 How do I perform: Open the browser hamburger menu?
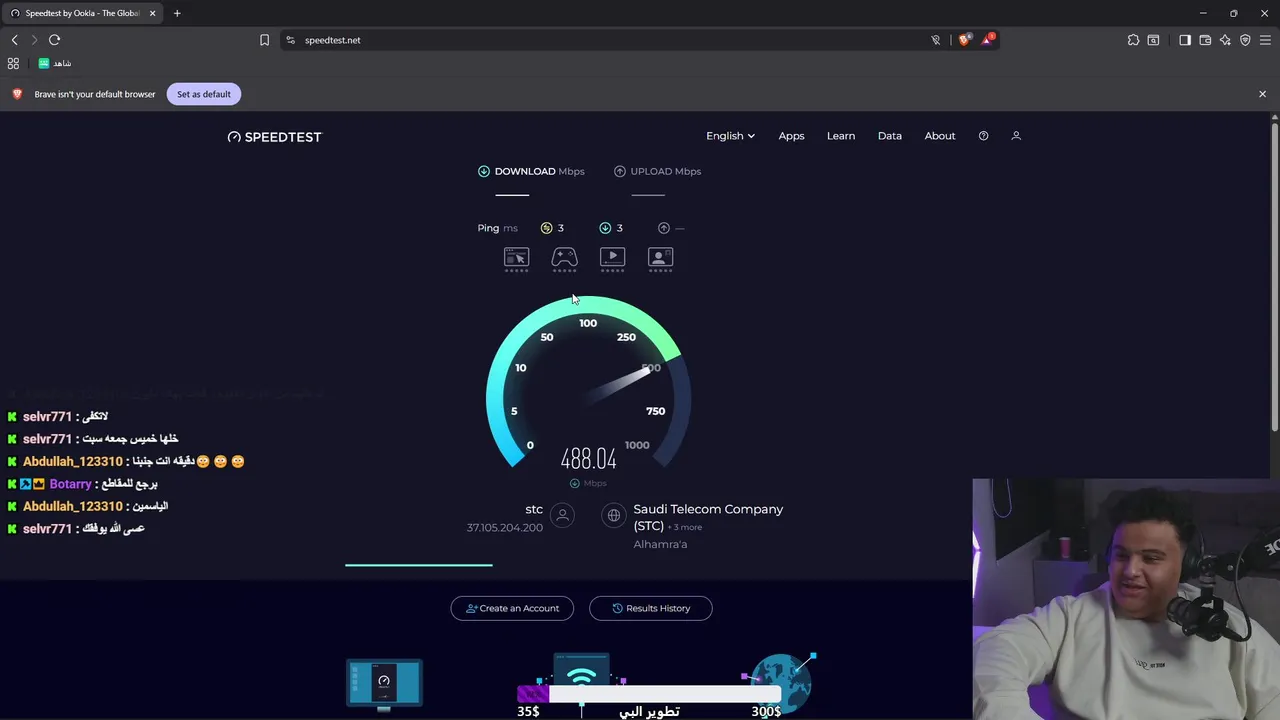coord(1265,40)
